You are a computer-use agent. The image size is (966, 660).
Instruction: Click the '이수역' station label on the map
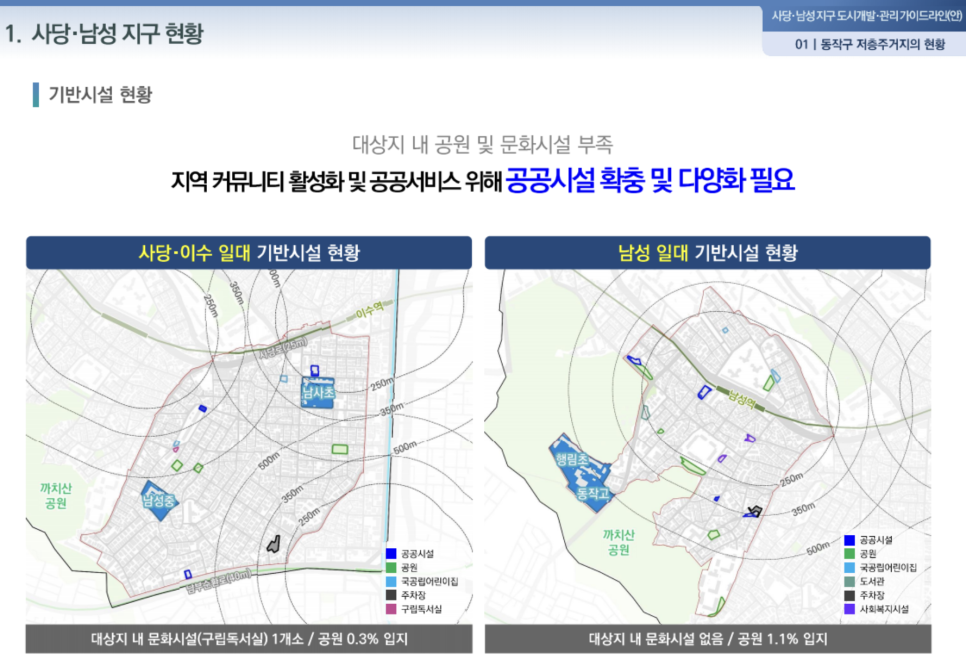point(369,309)
